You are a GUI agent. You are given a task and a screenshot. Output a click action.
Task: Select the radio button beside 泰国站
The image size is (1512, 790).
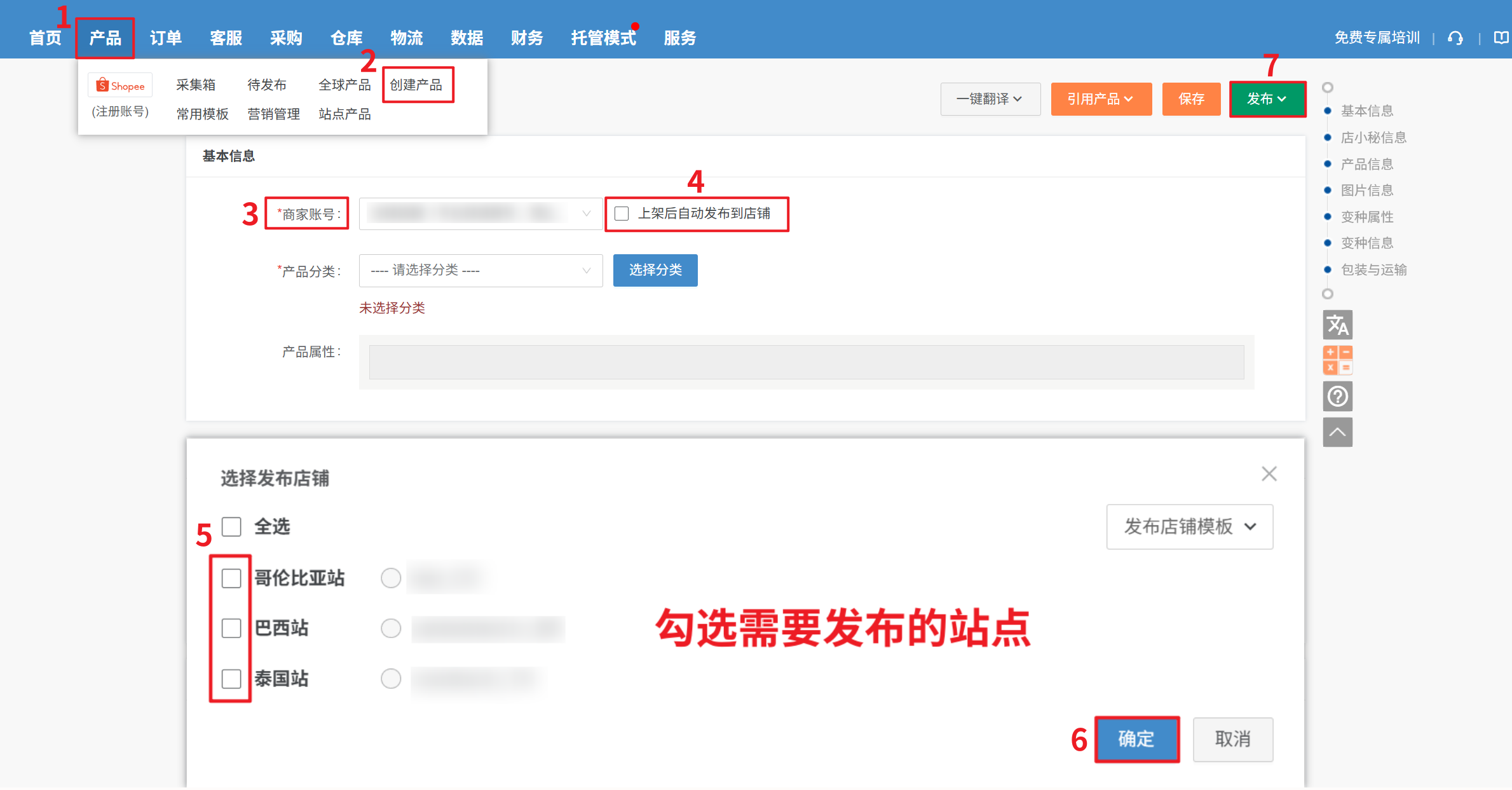tap(390, 679)
